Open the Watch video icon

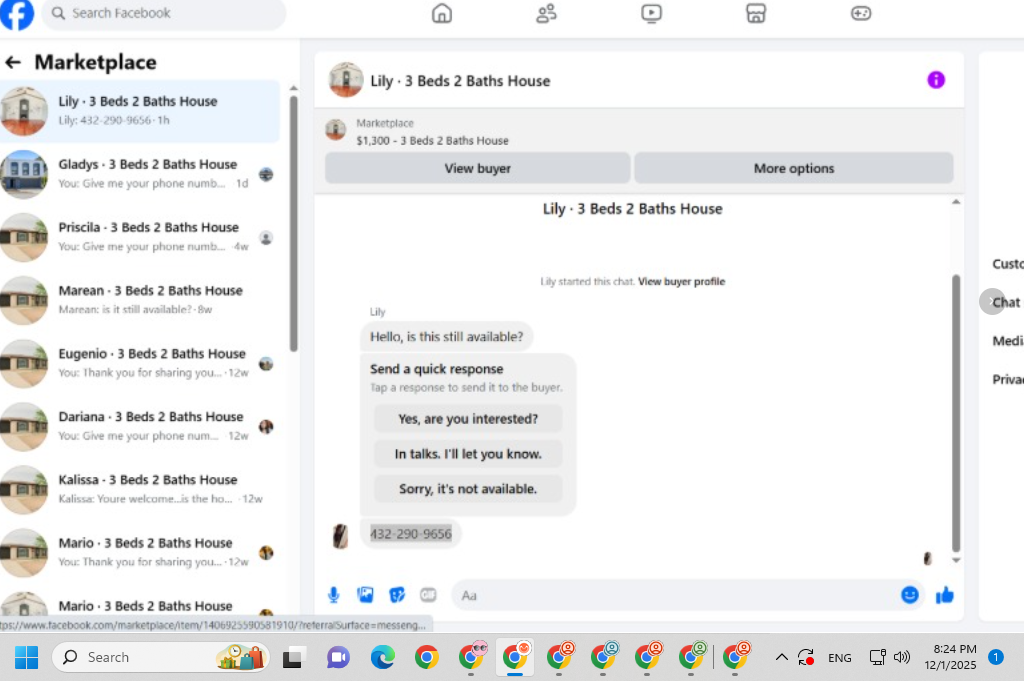point(651,13)
